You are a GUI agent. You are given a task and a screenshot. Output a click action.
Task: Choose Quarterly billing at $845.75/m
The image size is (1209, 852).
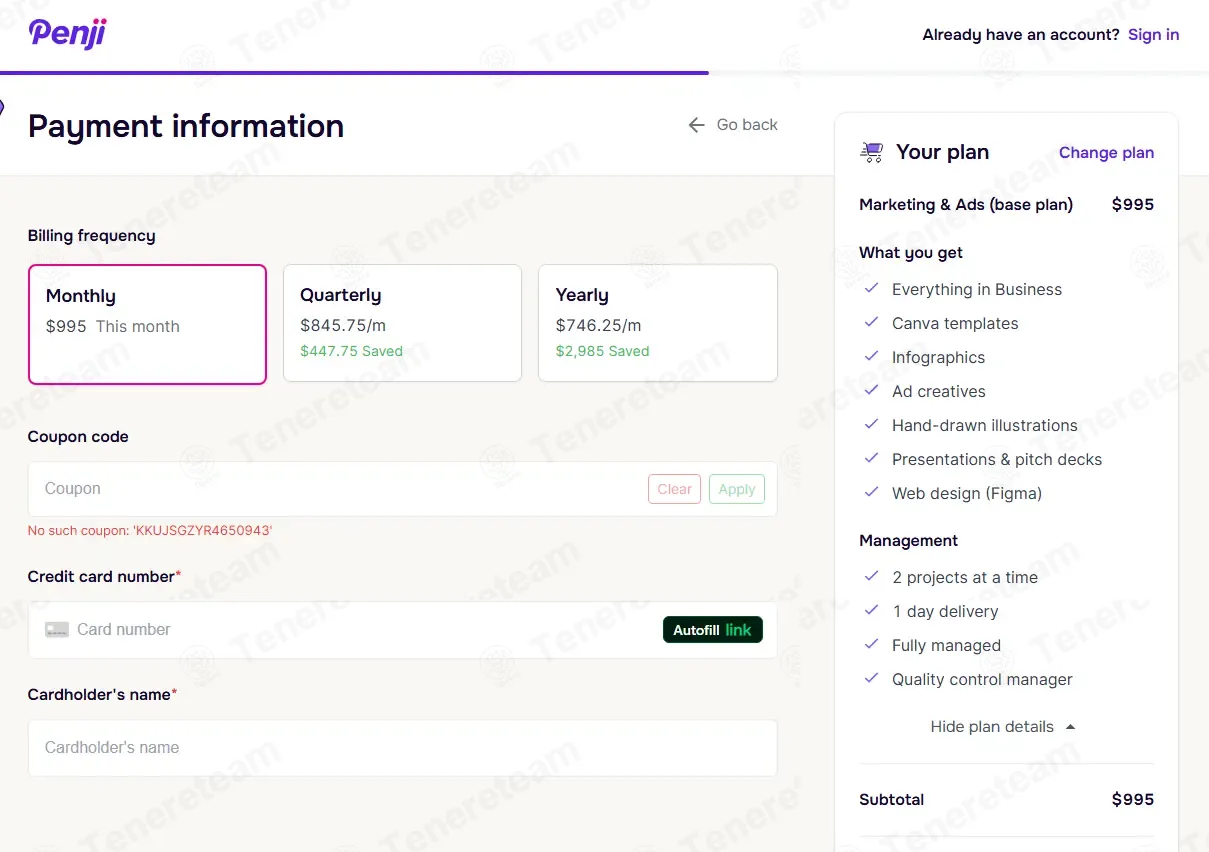coord(402,323)
